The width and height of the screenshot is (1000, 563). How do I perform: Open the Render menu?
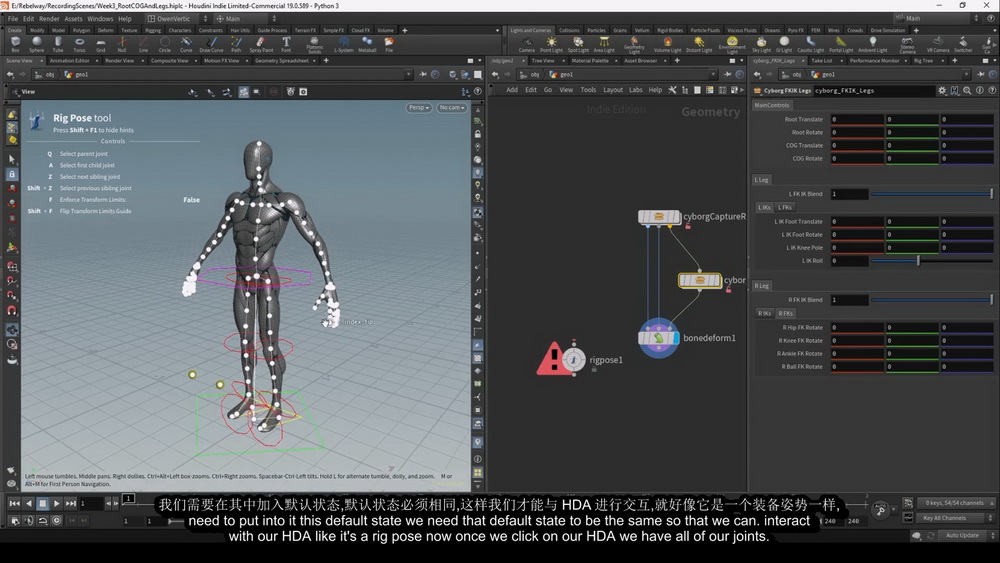(x=49, y=18)
